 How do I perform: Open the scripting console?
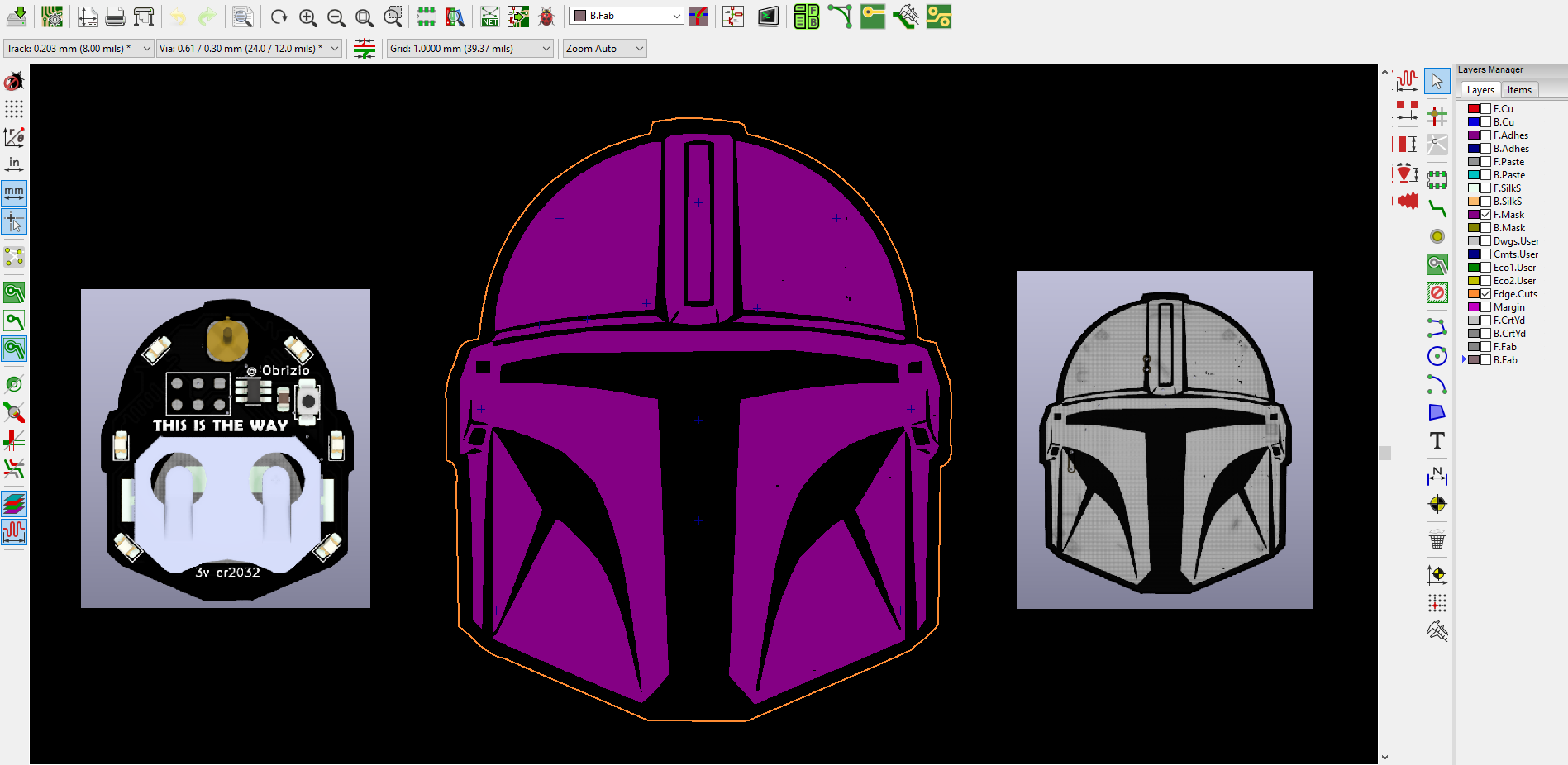point(769,16)
